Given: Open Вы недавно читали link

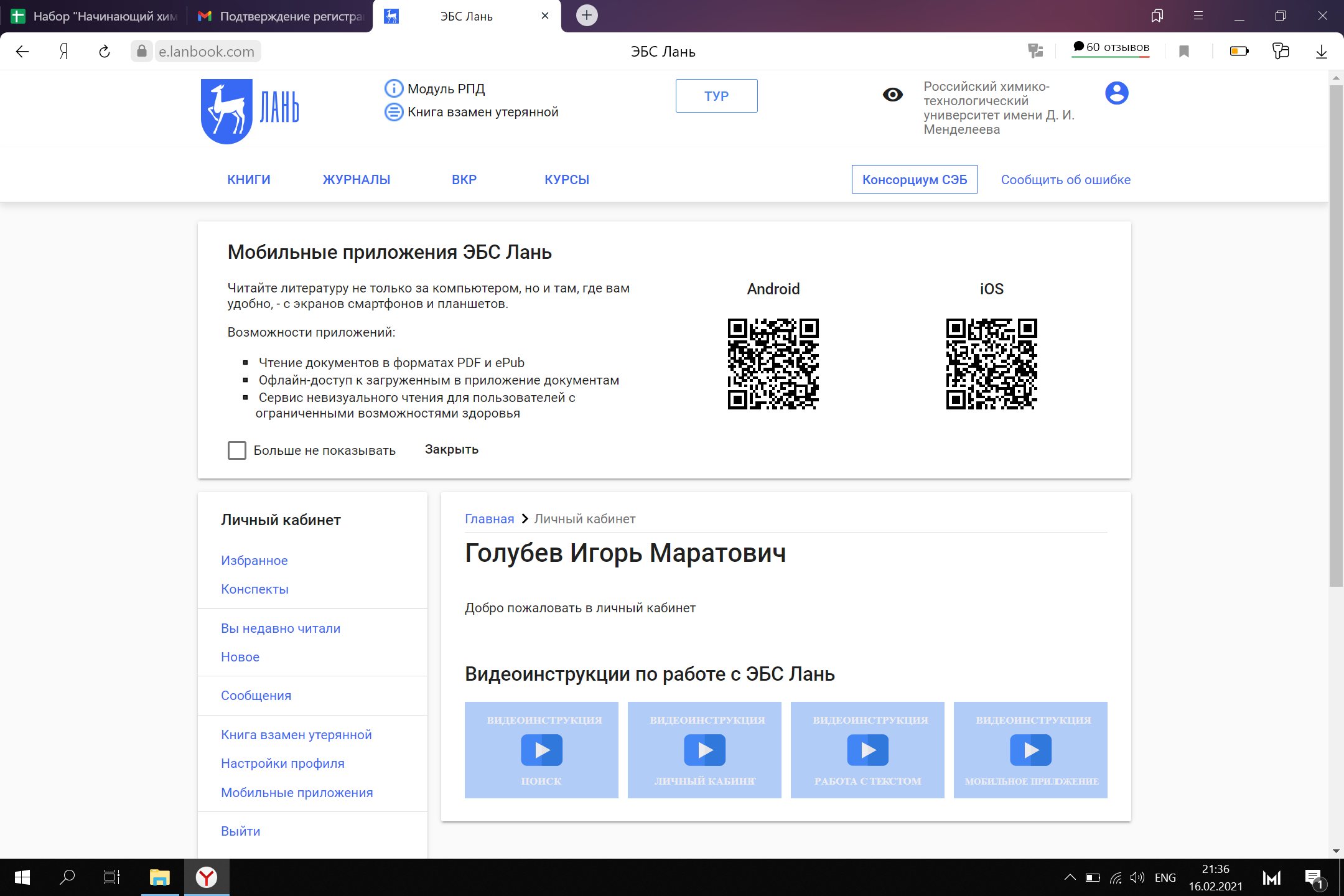Looking at the screenshot, I should pyautogui.click(x=281, y=628).
